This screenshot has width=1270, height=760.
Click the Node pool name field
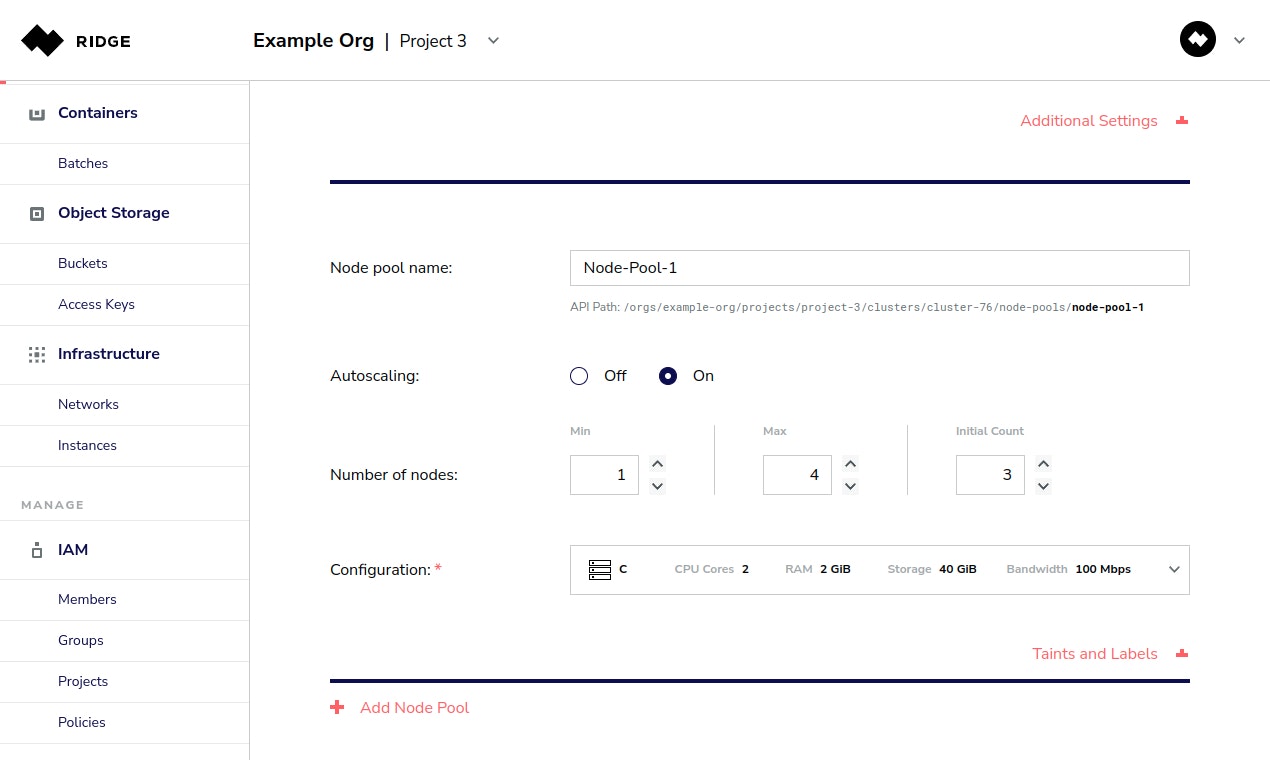point(879,268)
